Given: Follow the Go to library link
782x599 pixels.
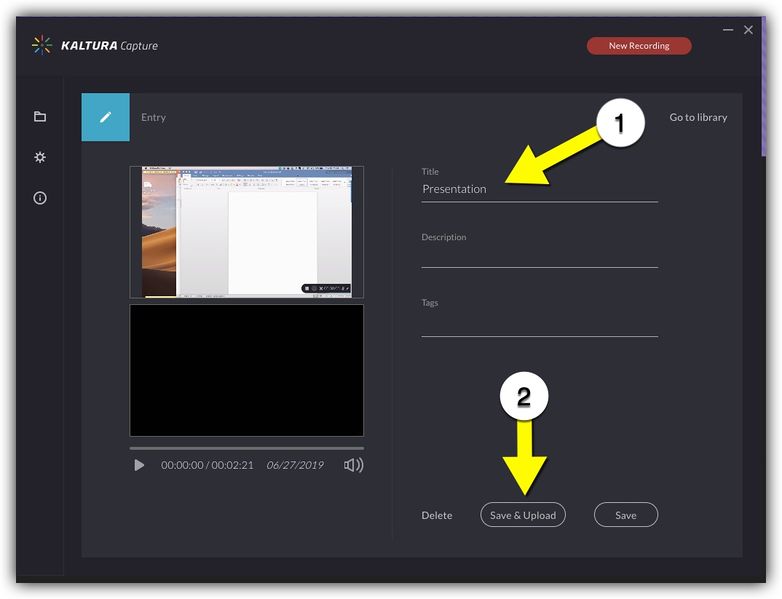Looking at the screenshot, I should [698, 117].
